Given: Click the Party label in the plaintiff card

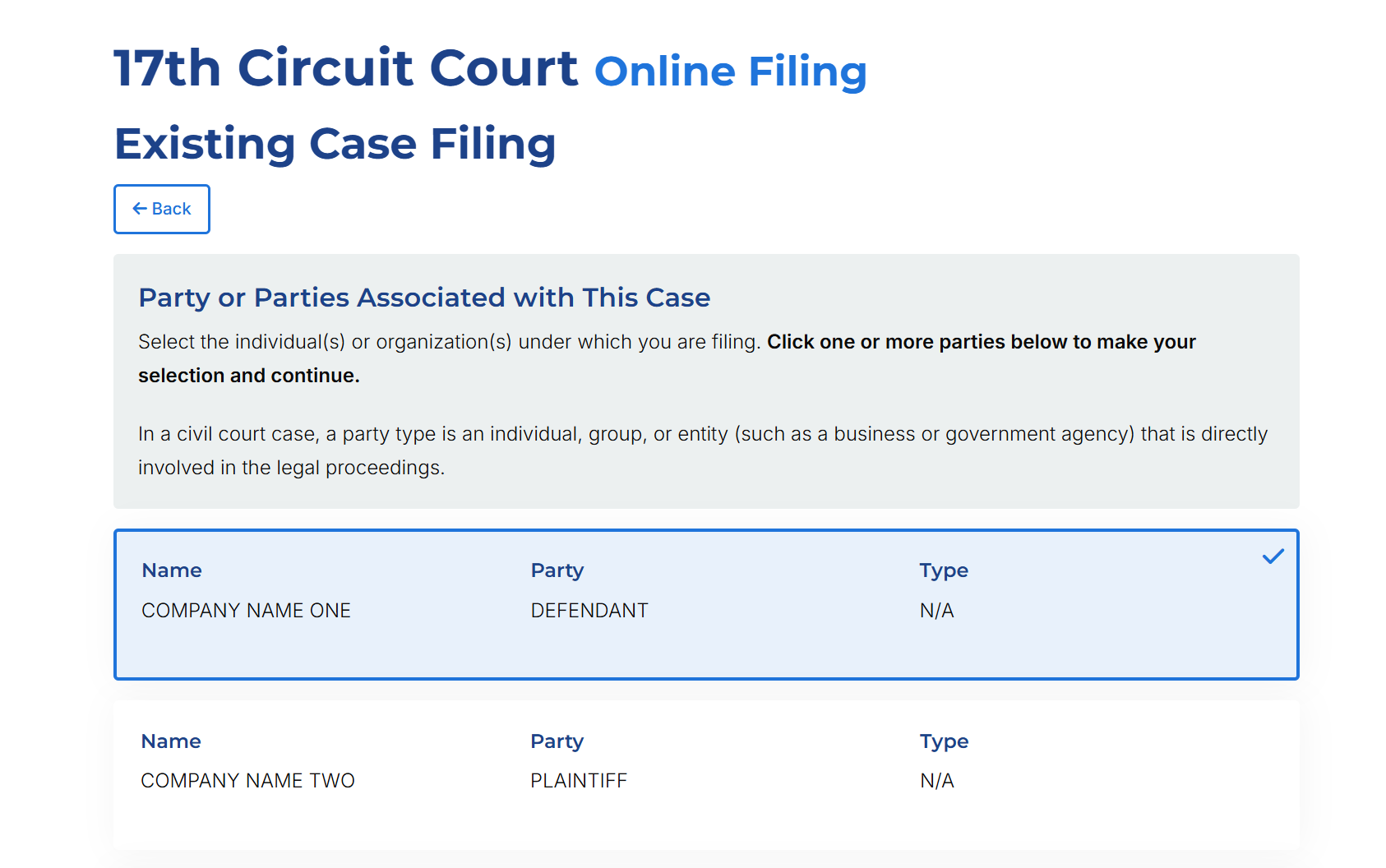Looking at the screenshot, I should [557, 741].
